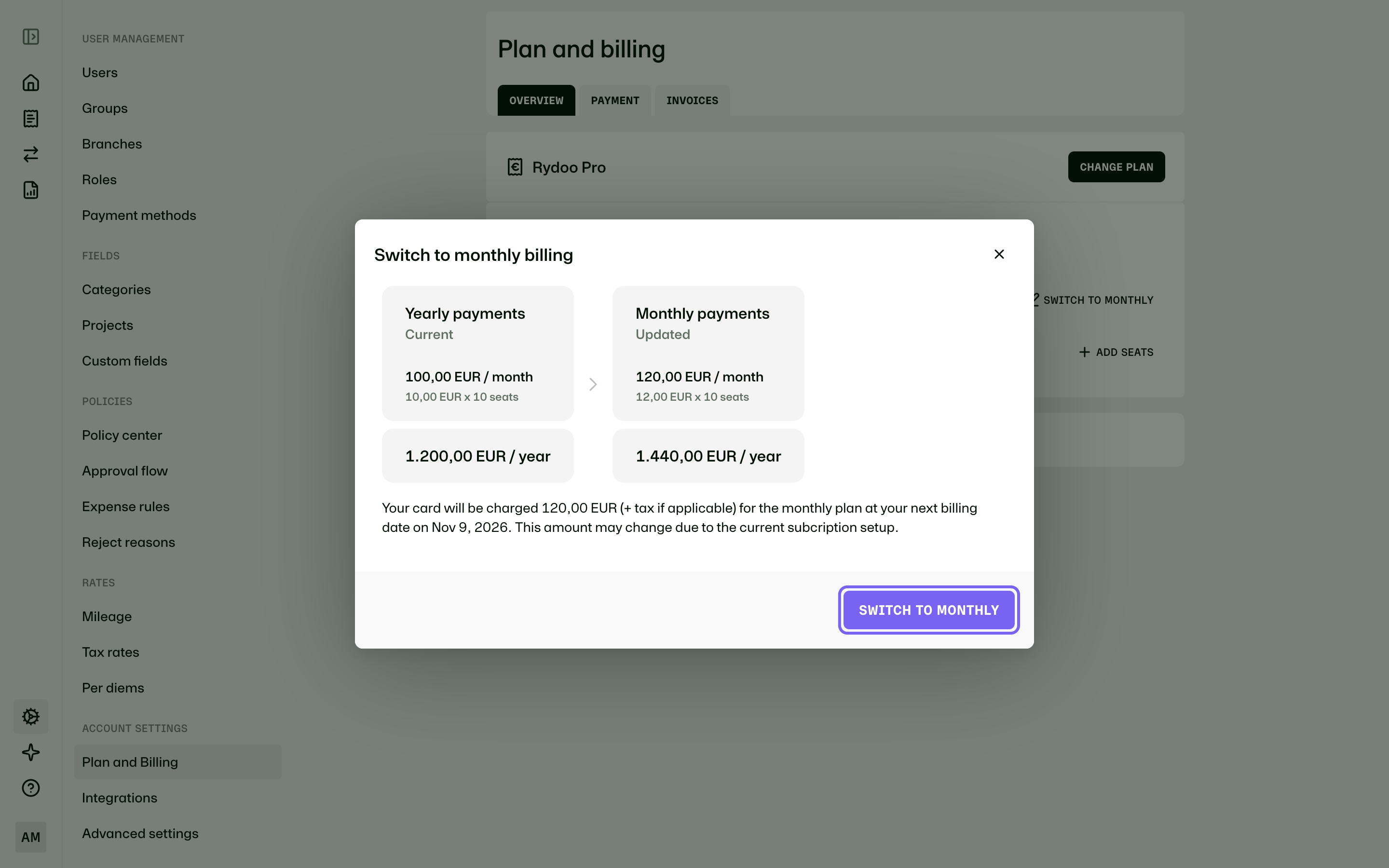The image size is (1389, 868).
Task: Open the expenses receipt icon in rail
Action: [30, 118]
